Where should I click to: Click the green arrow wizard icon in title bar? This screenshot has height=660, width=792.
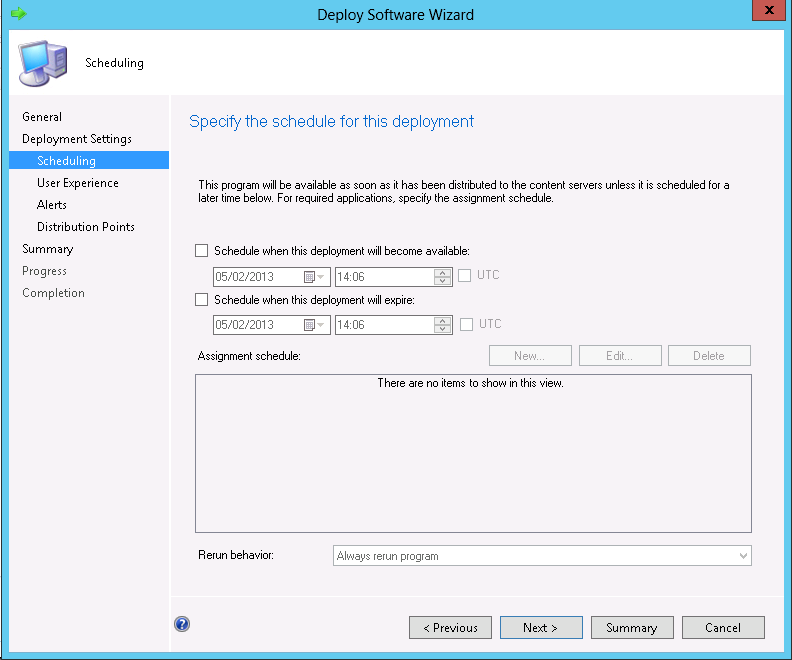click(18, 13)
